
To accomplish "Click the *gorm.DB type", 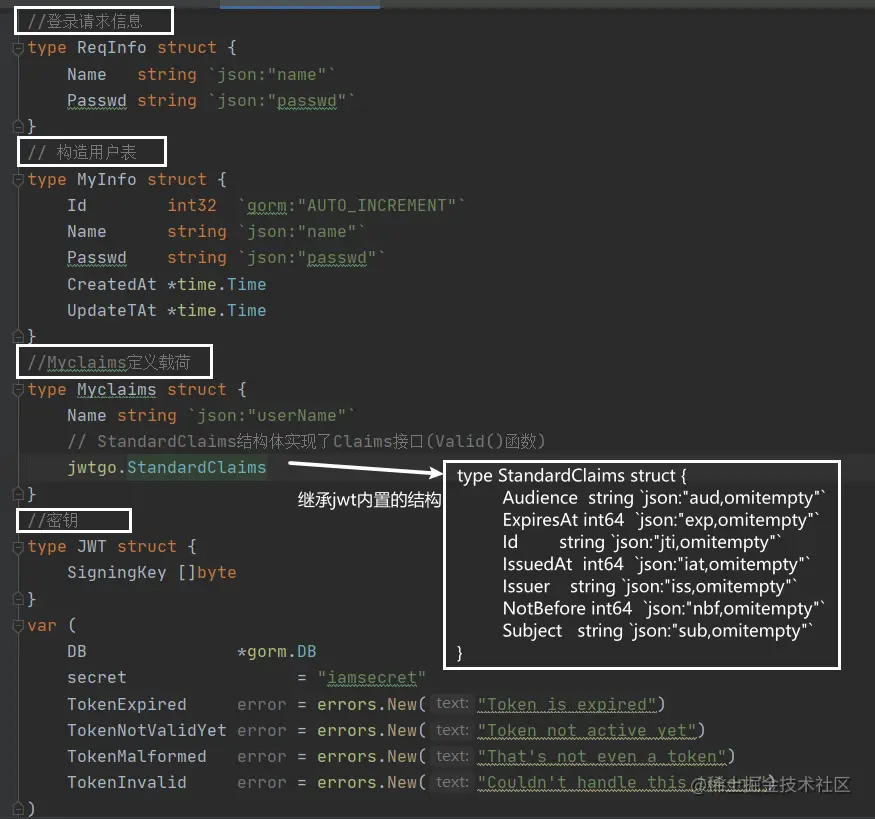I will (277, 652).
